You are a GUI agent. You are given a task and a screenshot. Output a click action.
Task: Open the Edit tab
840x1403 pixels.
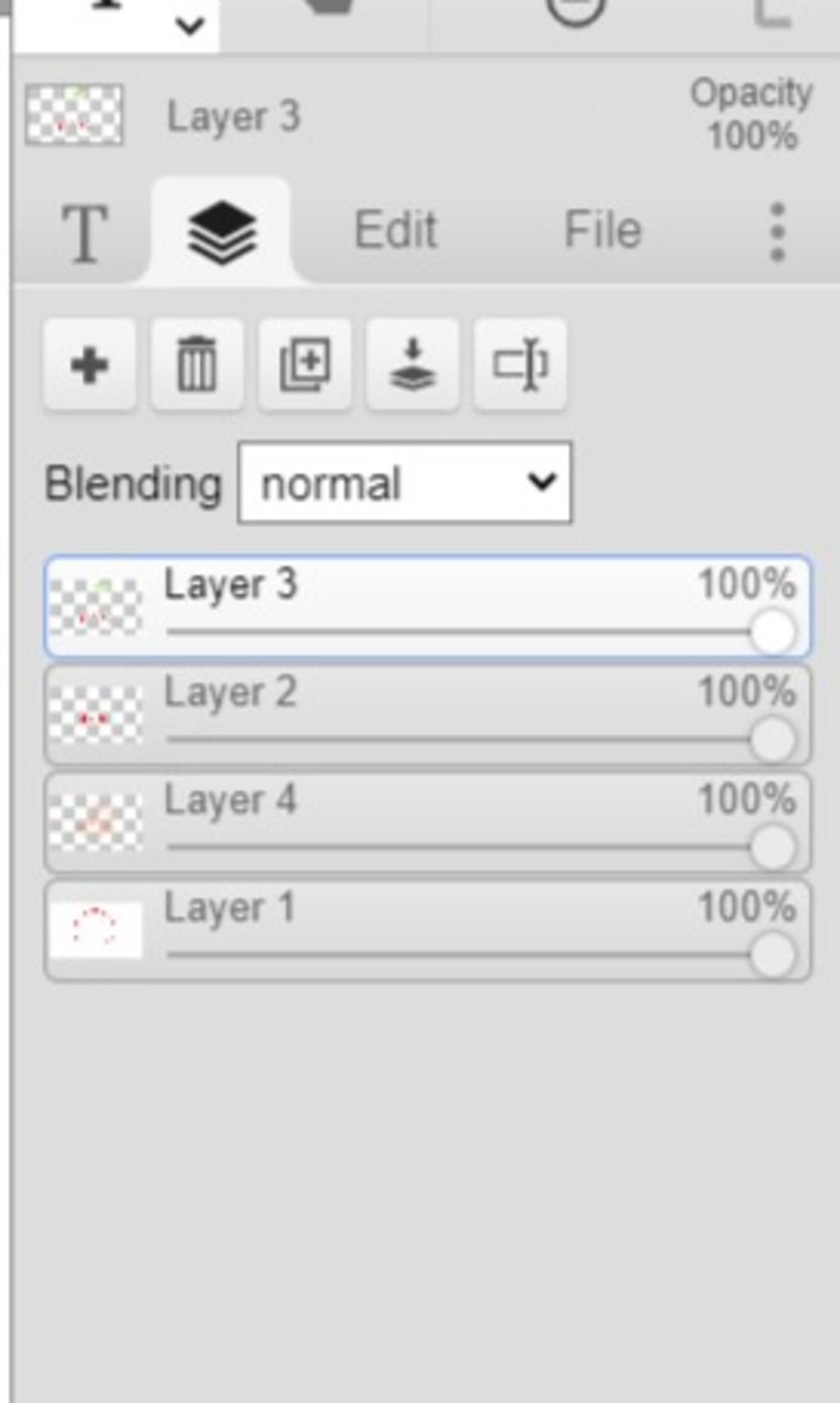coord(395,230)
